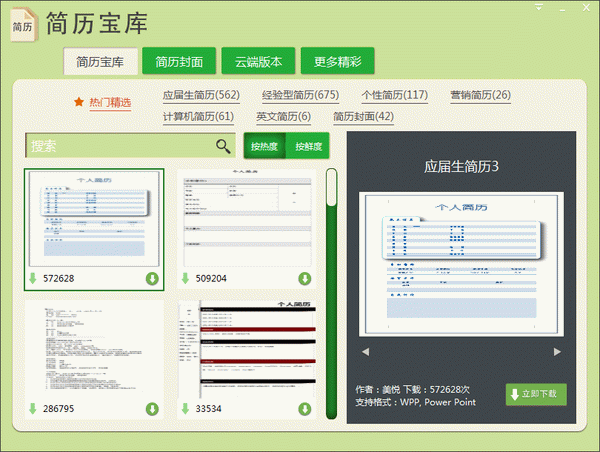
Task: Click the round download icon for template 286795
Action: tap(152, 409)
